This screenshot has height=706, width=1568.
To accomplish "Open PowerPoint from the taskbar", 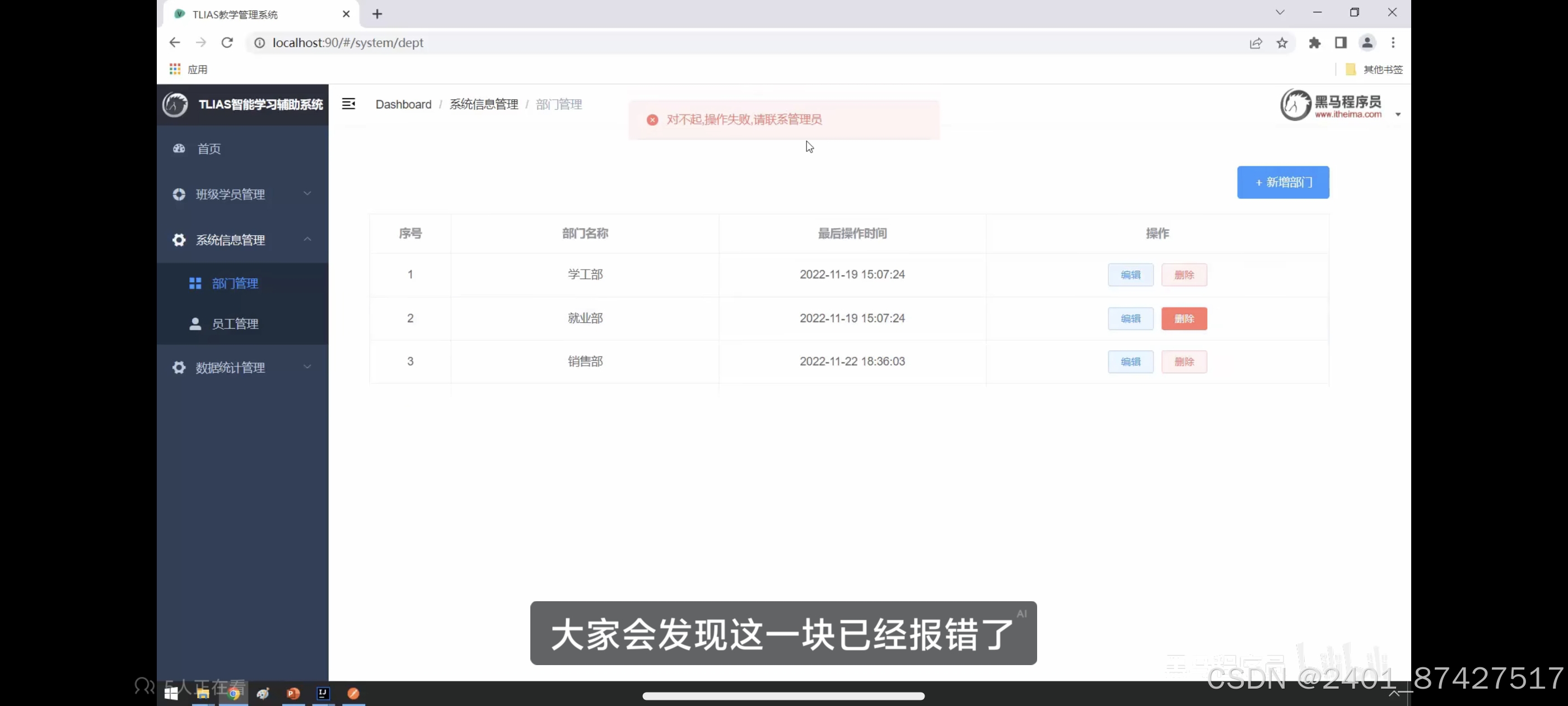I will 293,693.
